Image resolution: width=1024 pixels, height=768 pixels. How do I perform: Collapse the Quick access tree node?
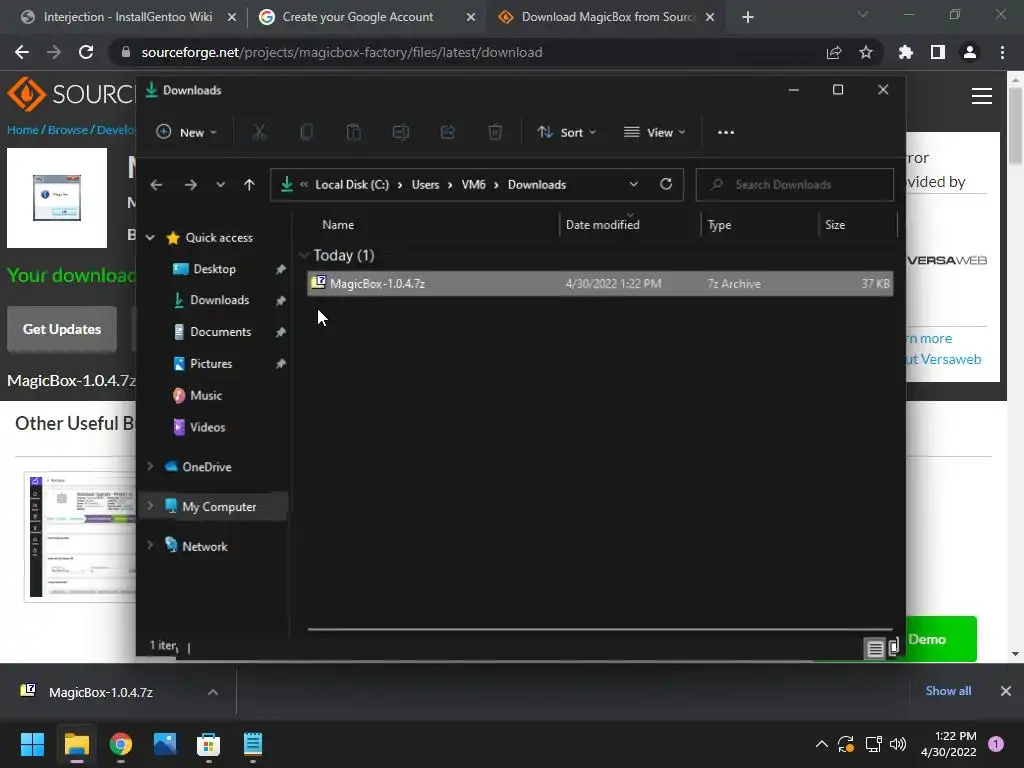click(150, 238)
